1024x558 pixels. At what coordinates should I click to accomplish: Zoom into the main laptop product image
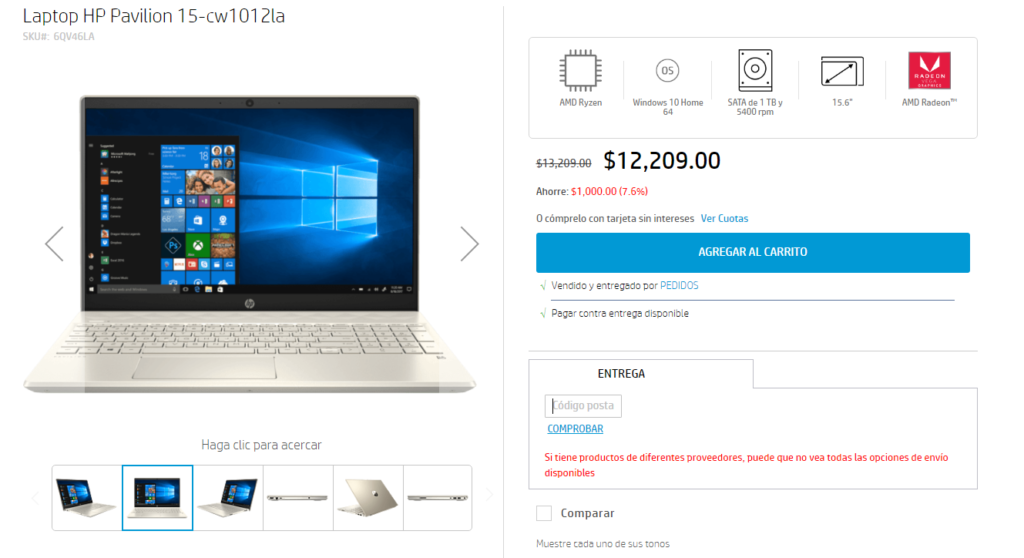250,244
